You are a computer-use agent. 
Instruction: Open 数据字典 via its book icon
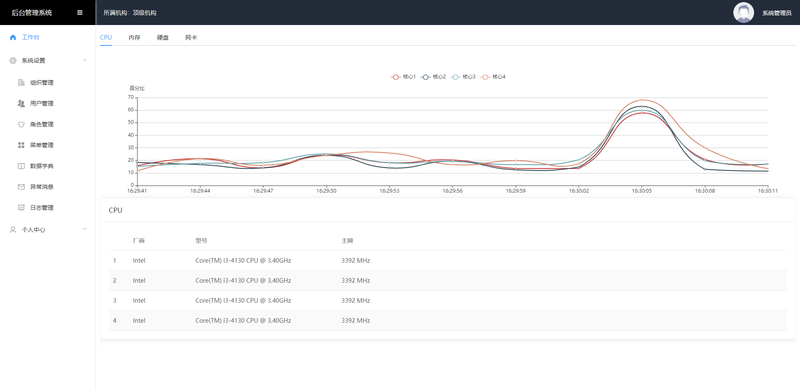click(x=21, y=166)
